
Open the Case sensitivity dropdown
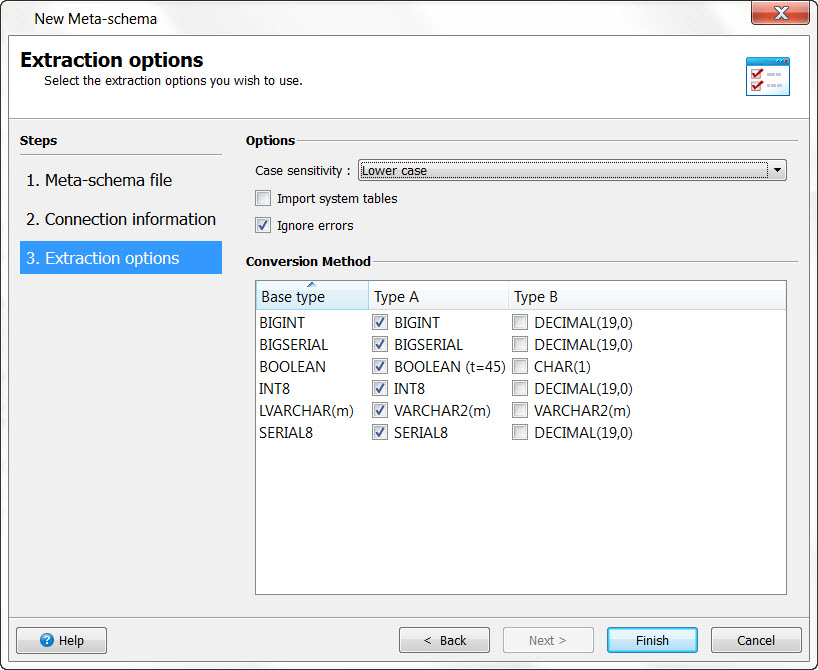[777, 170]
